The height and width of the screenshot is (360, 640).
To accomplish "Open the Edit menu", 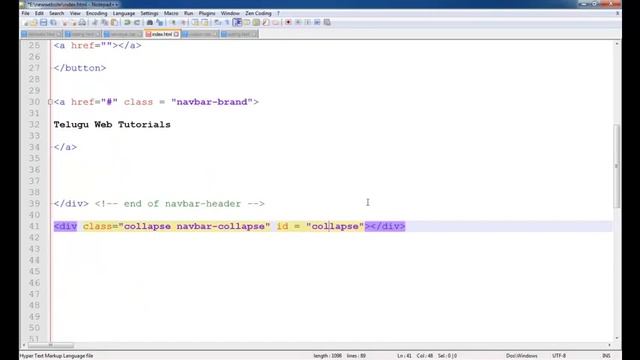I will click(39, 13).
